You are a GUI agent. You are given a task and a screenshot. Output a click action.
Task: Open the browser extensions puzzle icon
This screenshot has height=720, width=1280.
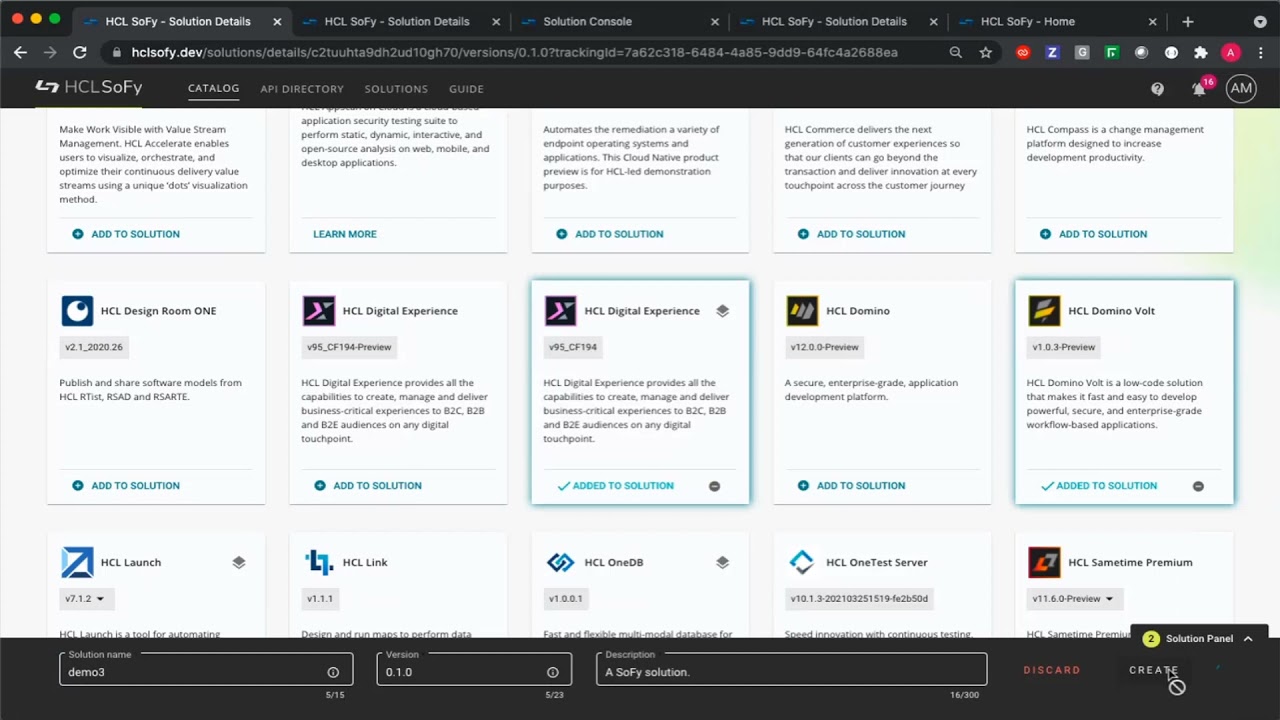[1201, 52]
